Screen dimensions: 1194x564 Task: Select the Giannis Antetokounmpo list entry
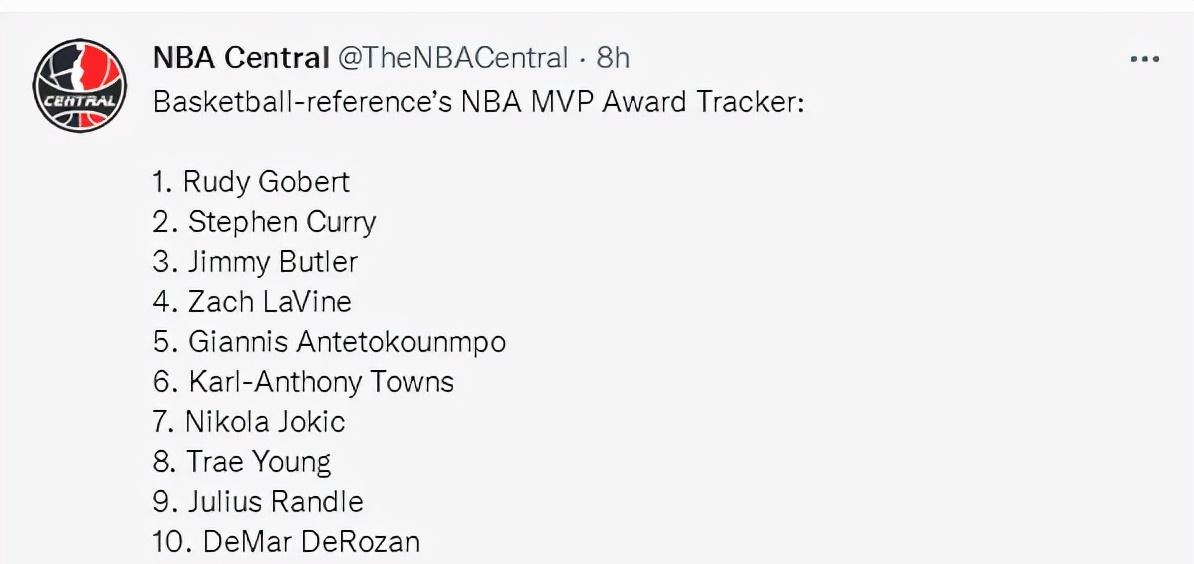(x=330, y=342)
